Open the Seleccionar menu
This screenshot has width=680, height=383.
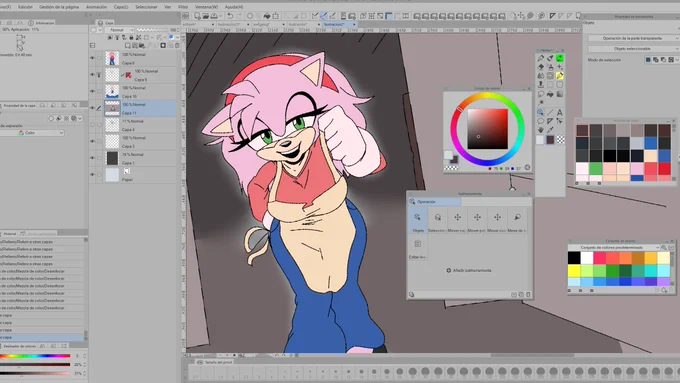[x=146, y=7]
